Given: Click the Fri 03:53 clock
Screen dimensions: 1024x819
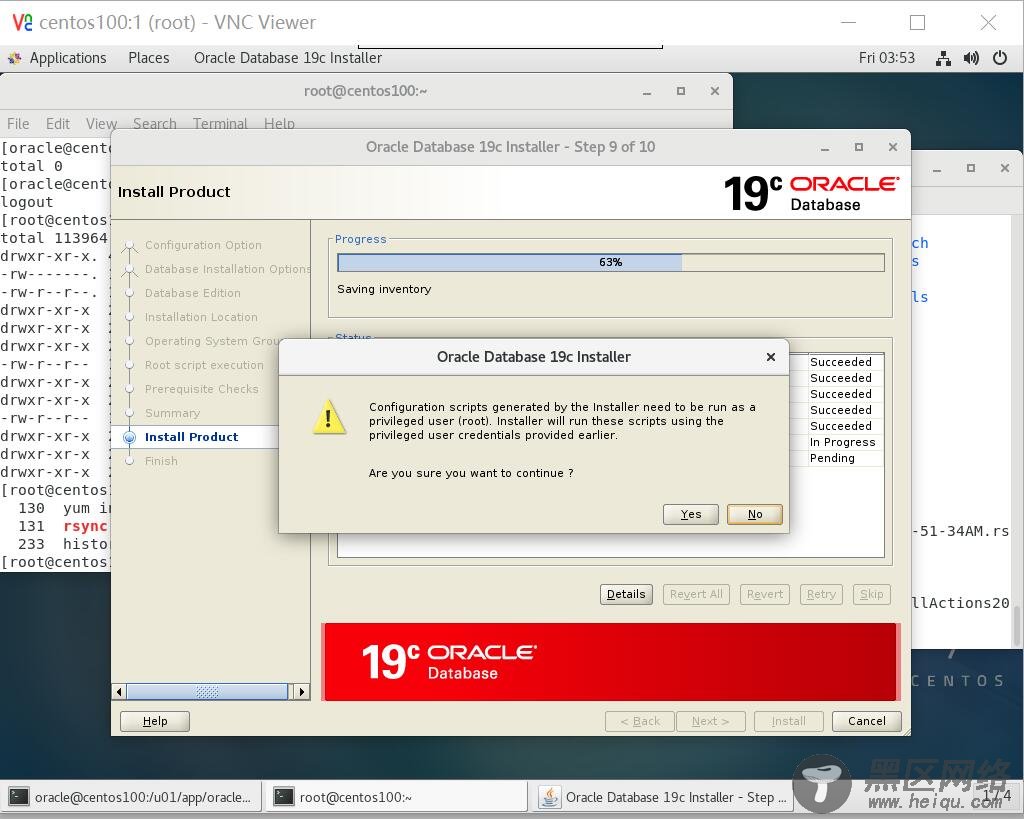Looking at the screenshot, I should pos(886,58).
